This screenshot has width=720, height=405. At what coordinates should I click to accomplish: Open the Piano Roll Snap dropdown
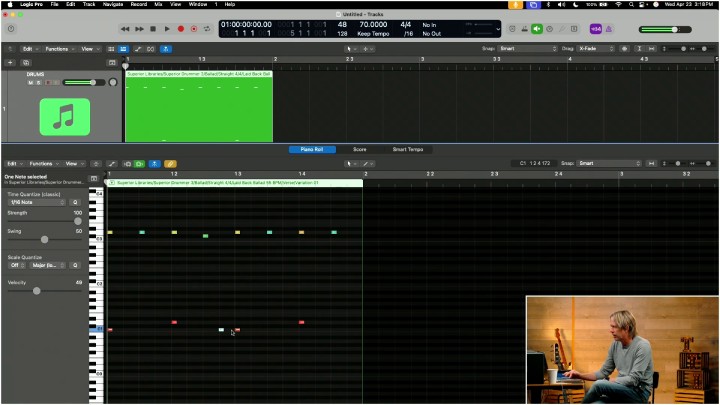pyautogui.click(x=609, y=163)
